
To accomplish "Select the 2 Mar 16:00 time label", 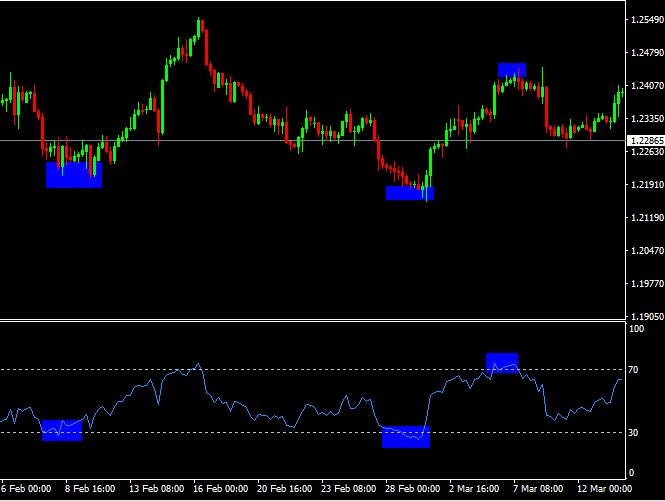I will [474, 489].
